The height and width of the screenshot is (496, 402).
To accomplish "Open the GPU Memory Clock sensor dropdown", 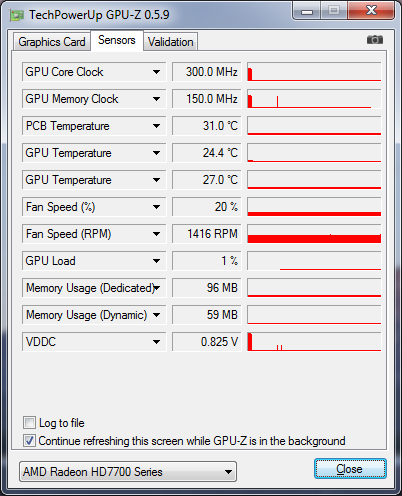I will [156, 99].
